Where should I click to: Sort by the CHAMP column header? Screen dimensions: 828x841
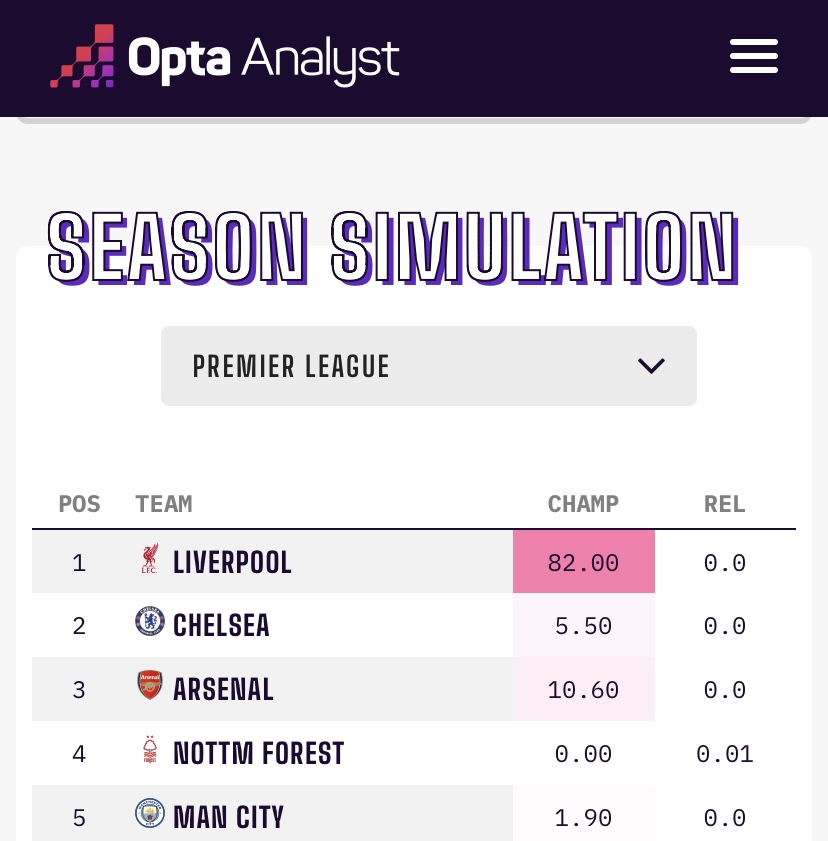click(x=583, y=504)
